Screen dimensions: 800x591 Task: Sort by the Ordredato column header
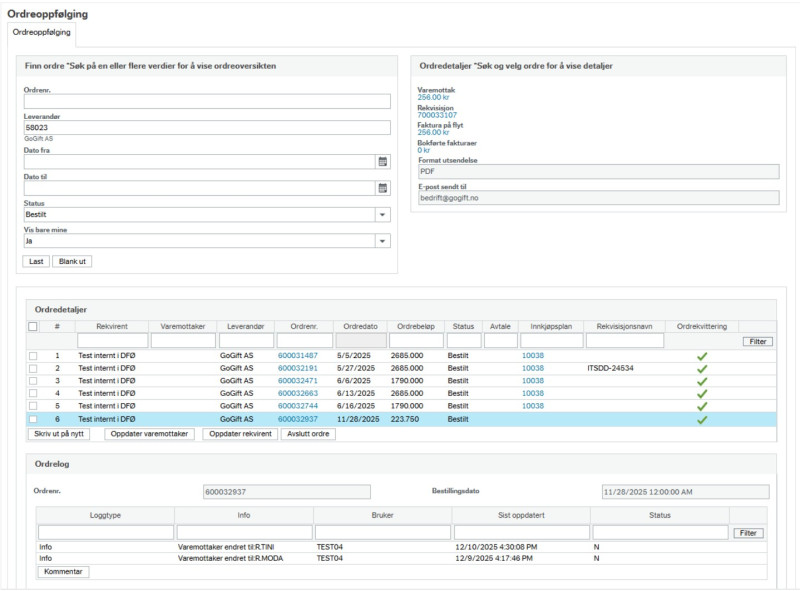pyautogui.click(x=360, y=327)
